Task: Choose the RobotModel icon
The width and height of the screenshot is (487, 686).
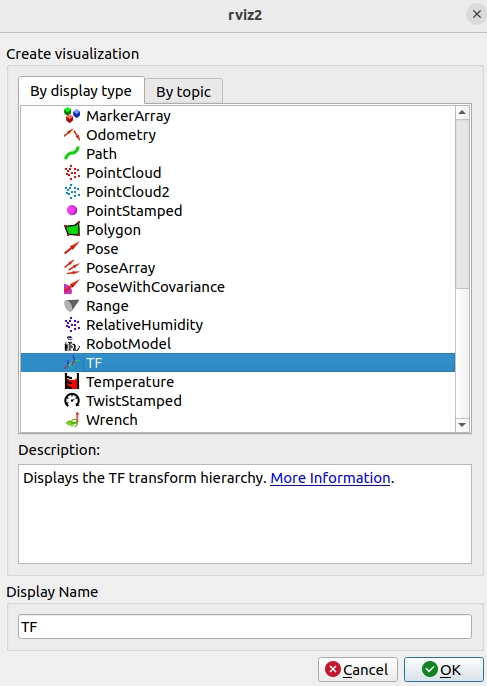Action: tap(72, 344)
